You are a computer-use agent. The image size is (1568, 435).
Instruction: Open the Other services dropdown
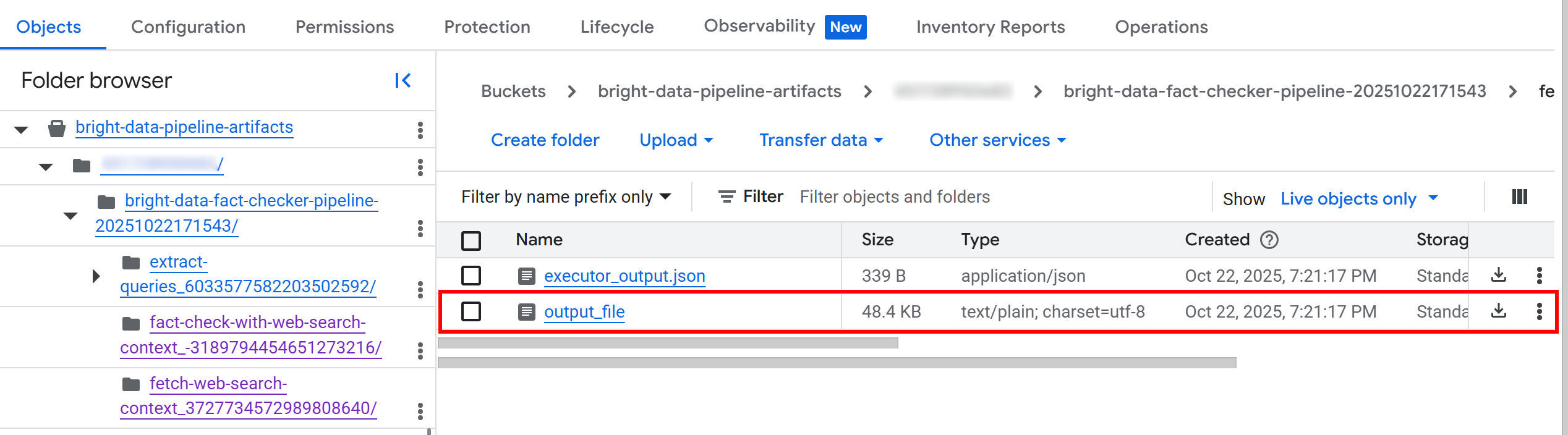(997, 140)
